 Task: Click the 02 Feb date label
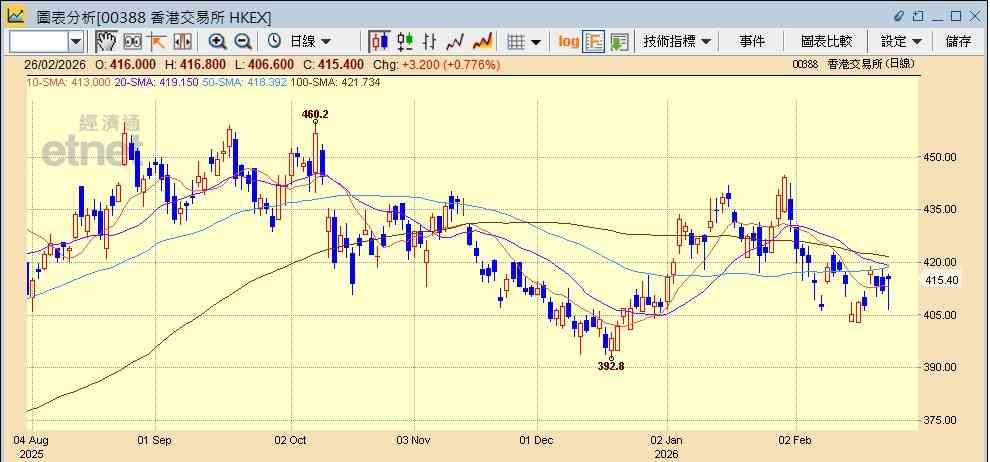point(796,440)
